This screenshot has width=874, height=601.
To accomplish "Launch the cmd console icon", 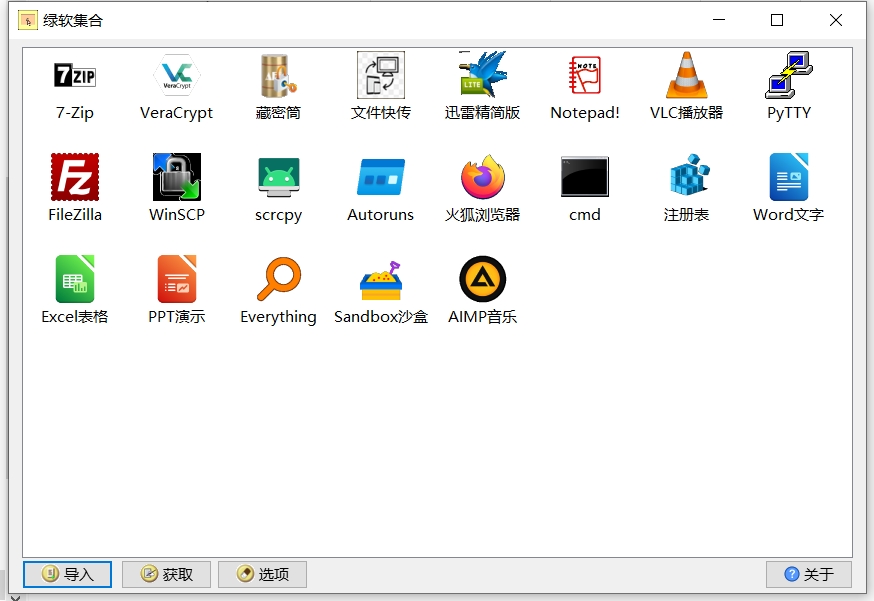I will [x=585, y=177].
